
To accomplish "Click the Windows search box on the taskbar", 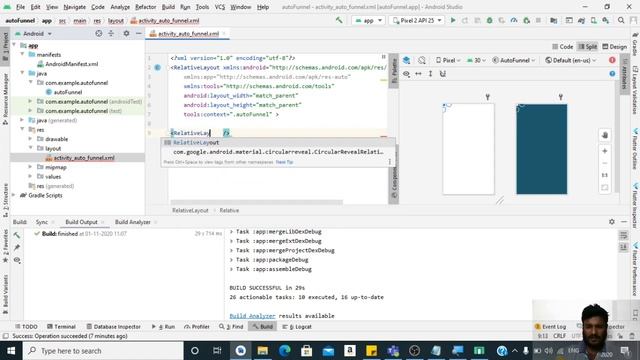I will pyautogui.click(x=103, y=351).
